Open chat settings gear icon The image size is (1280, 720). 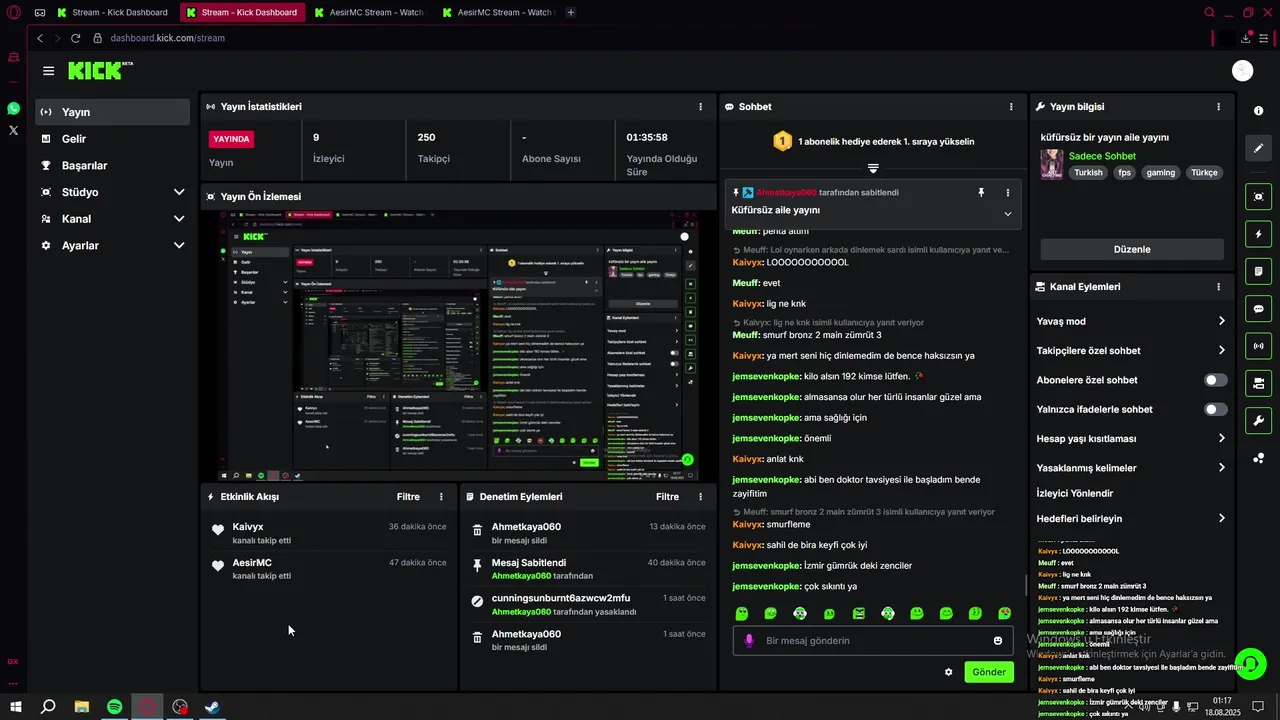[x=948, y=672]
